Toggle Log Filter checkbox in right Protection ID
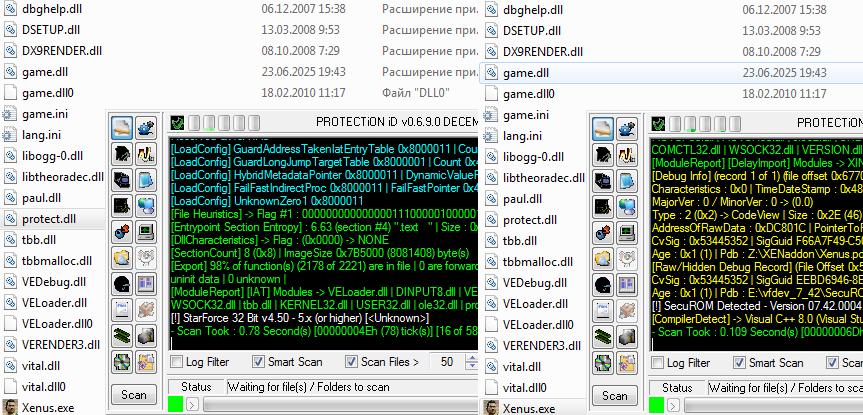The height and width of the screenshot is (415, 863). point(657,363)
